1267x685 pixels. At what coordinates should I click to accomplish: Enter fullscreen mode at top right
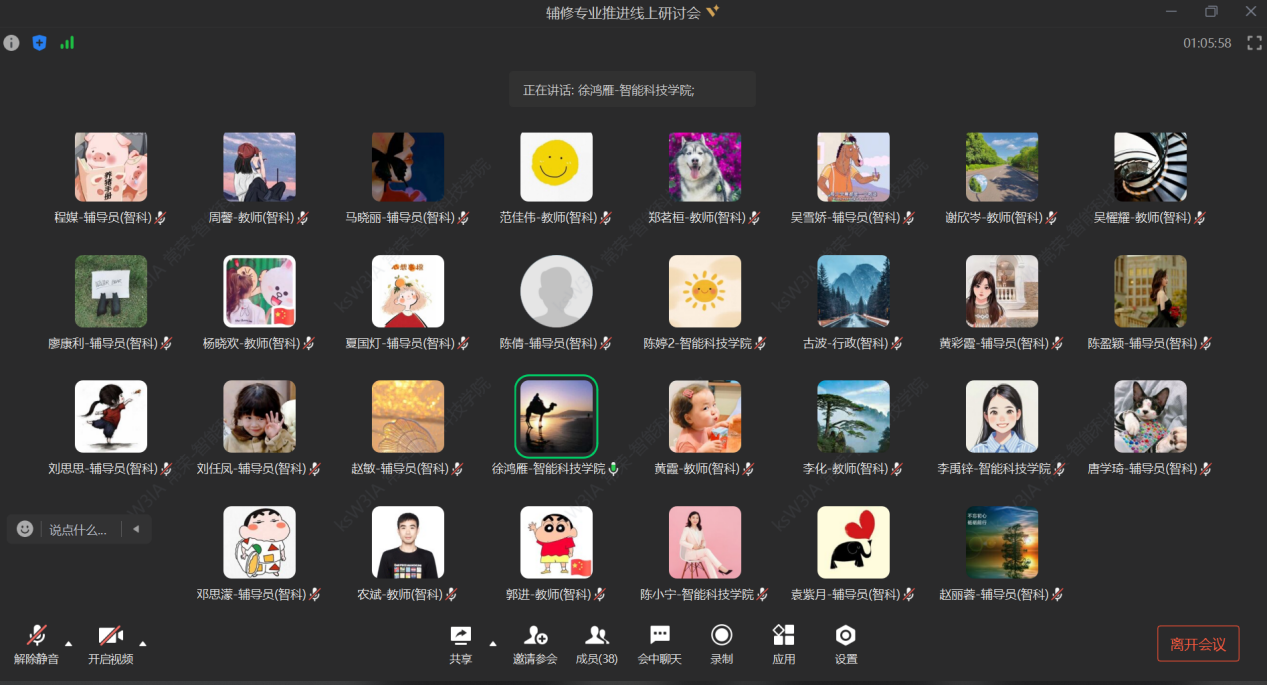(x=1252, y=43)
